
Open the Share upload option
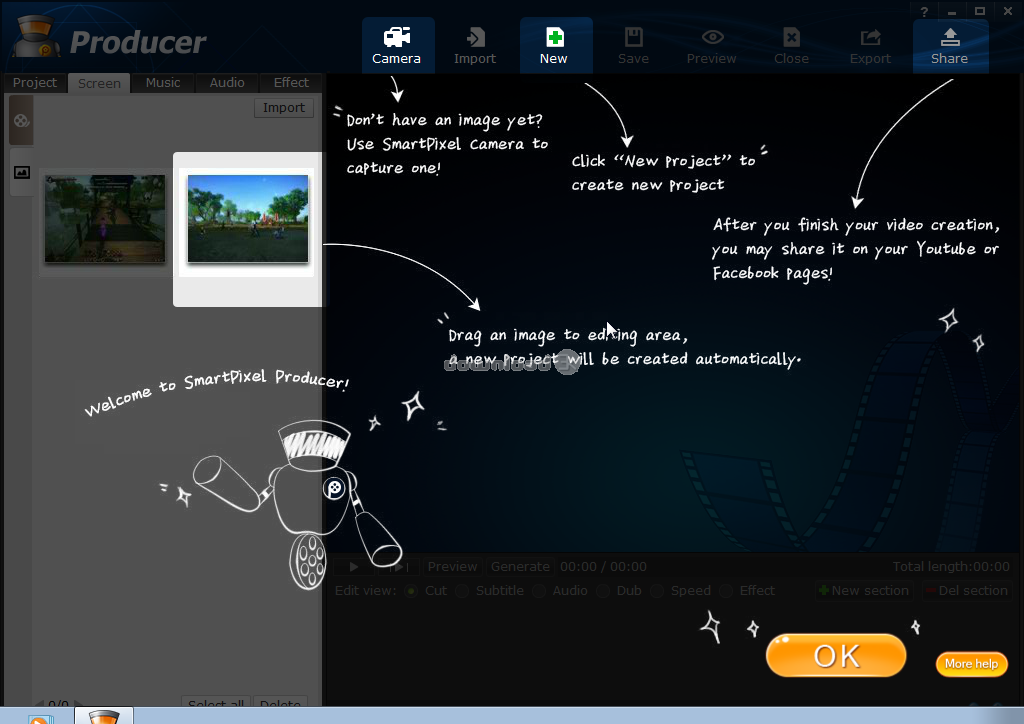point(950,45)
